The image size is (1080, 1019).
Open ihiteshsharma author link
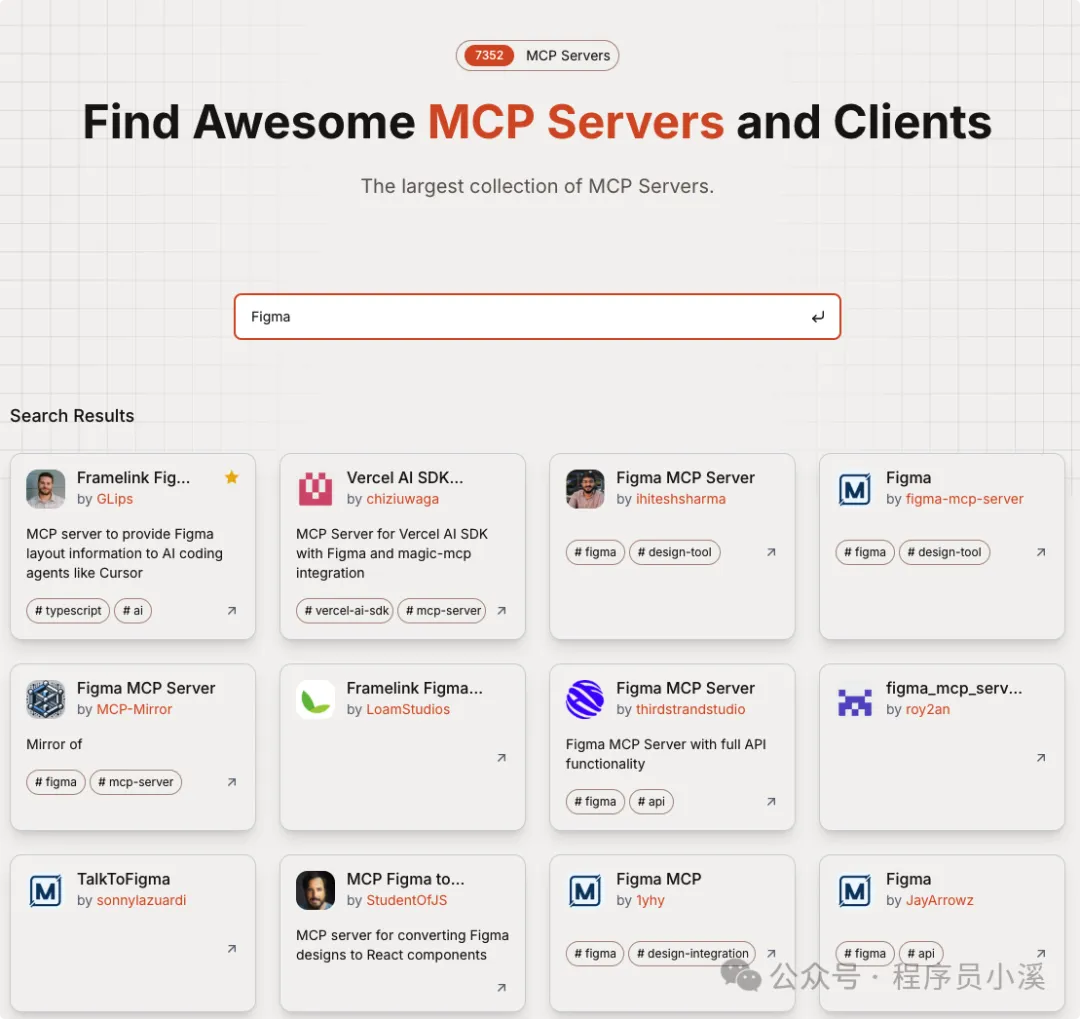coord(681,499)
